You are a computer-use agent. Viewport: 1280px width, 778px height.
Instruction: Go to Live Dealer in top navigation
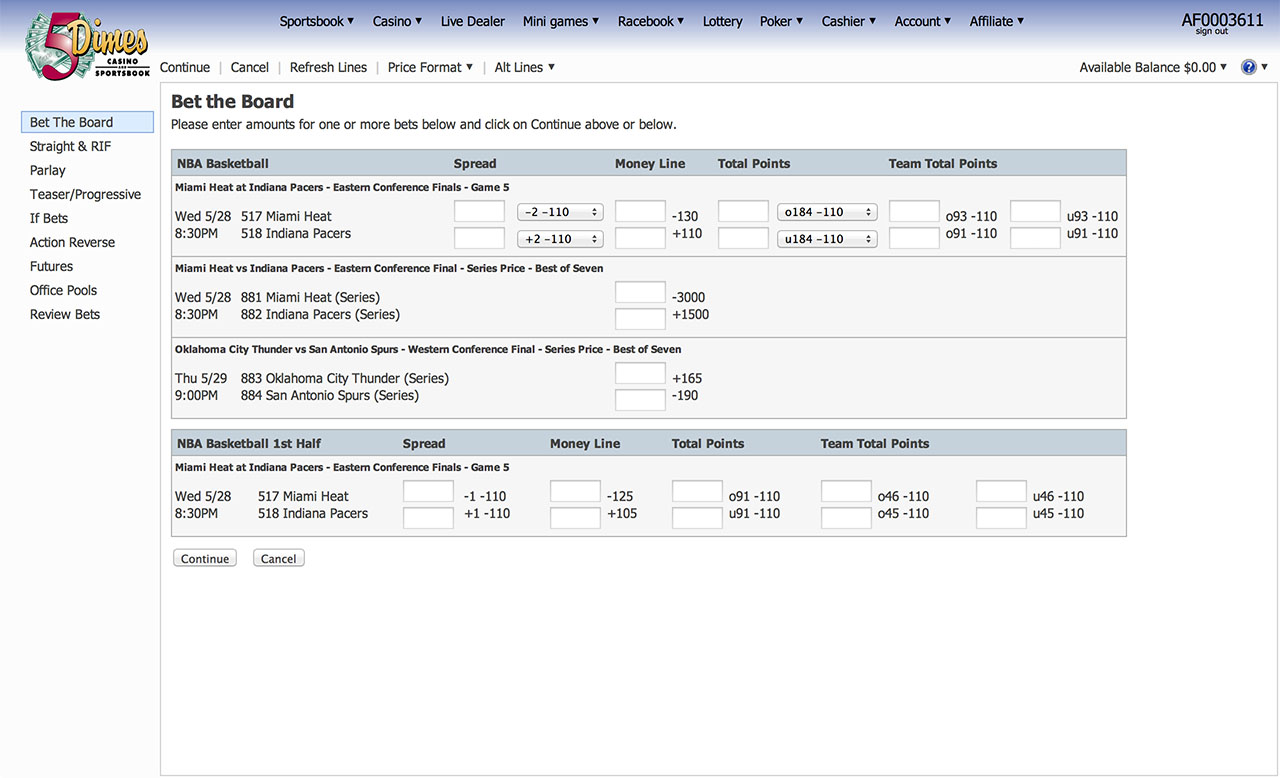(x=472, y=21)
